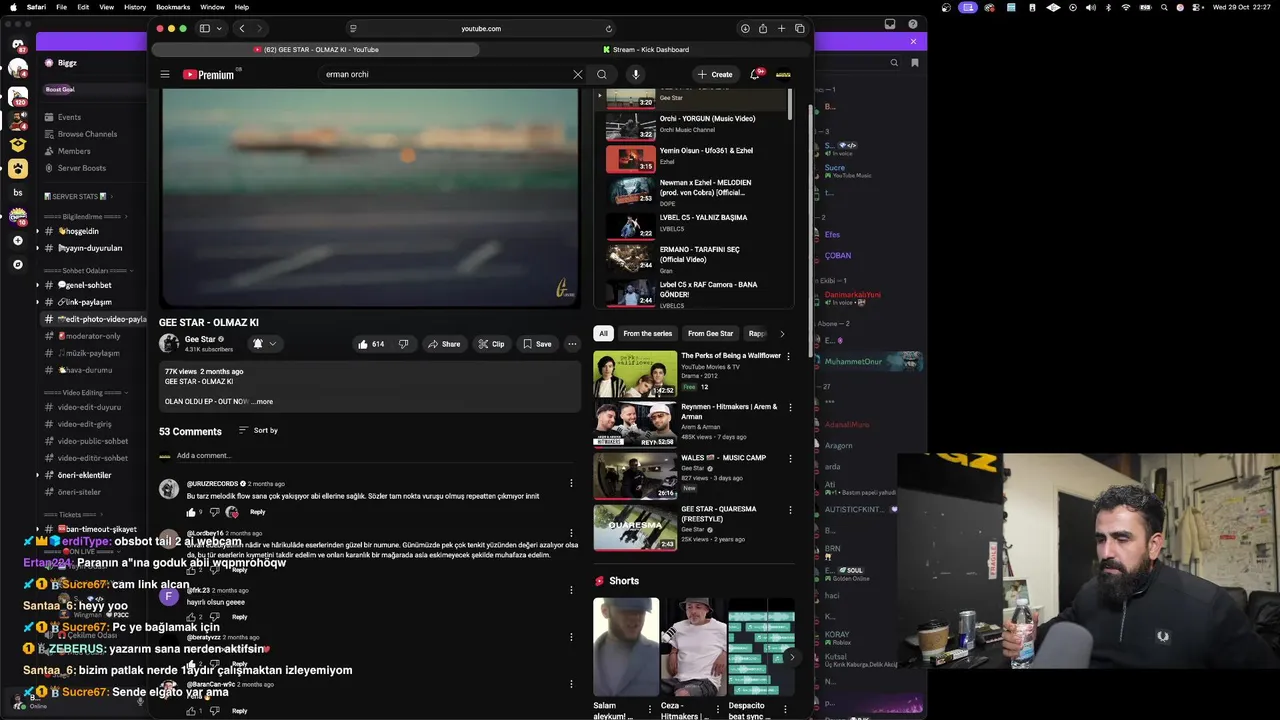Image resolution: width=1280 pixels, height=720 pixels.
Task: Go back in Safari history
Action: (242, 29)
